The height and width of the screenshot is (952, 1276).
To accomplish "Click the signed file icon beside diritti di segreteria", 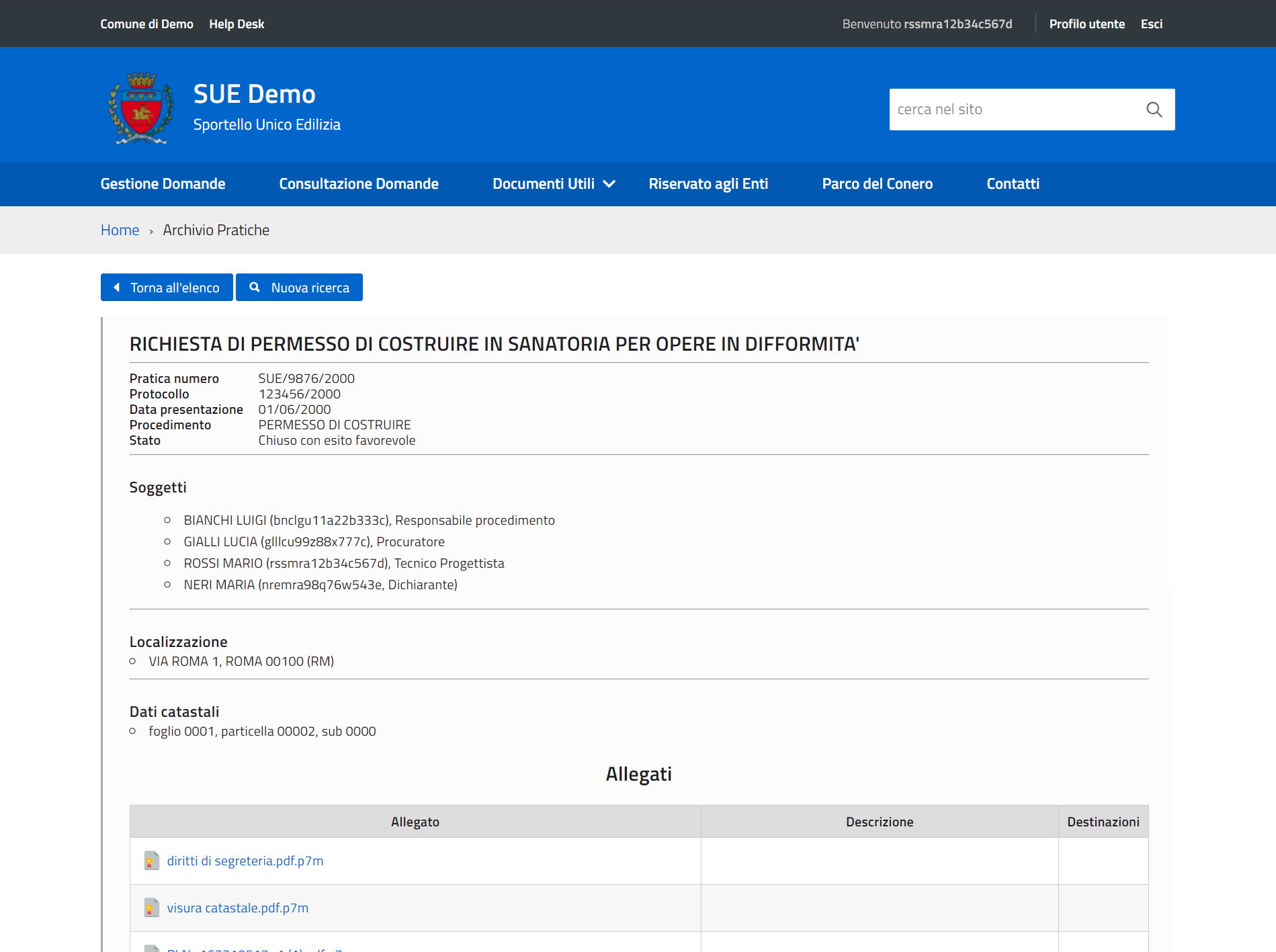I will (151, 861).
